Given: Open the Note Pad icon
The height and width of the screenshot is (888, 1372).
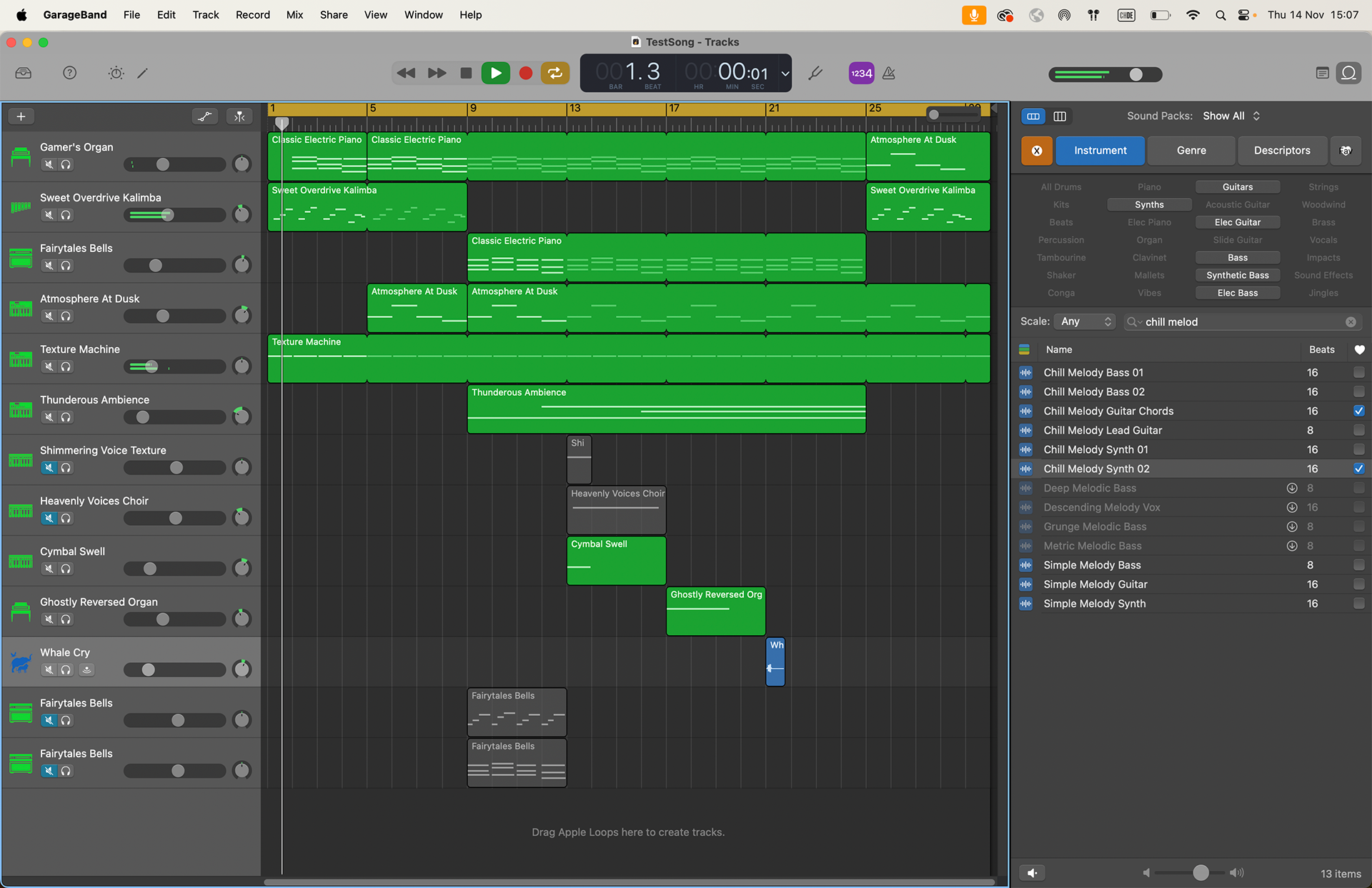Looking at the screenshot, I should (x=1322, y=73).
